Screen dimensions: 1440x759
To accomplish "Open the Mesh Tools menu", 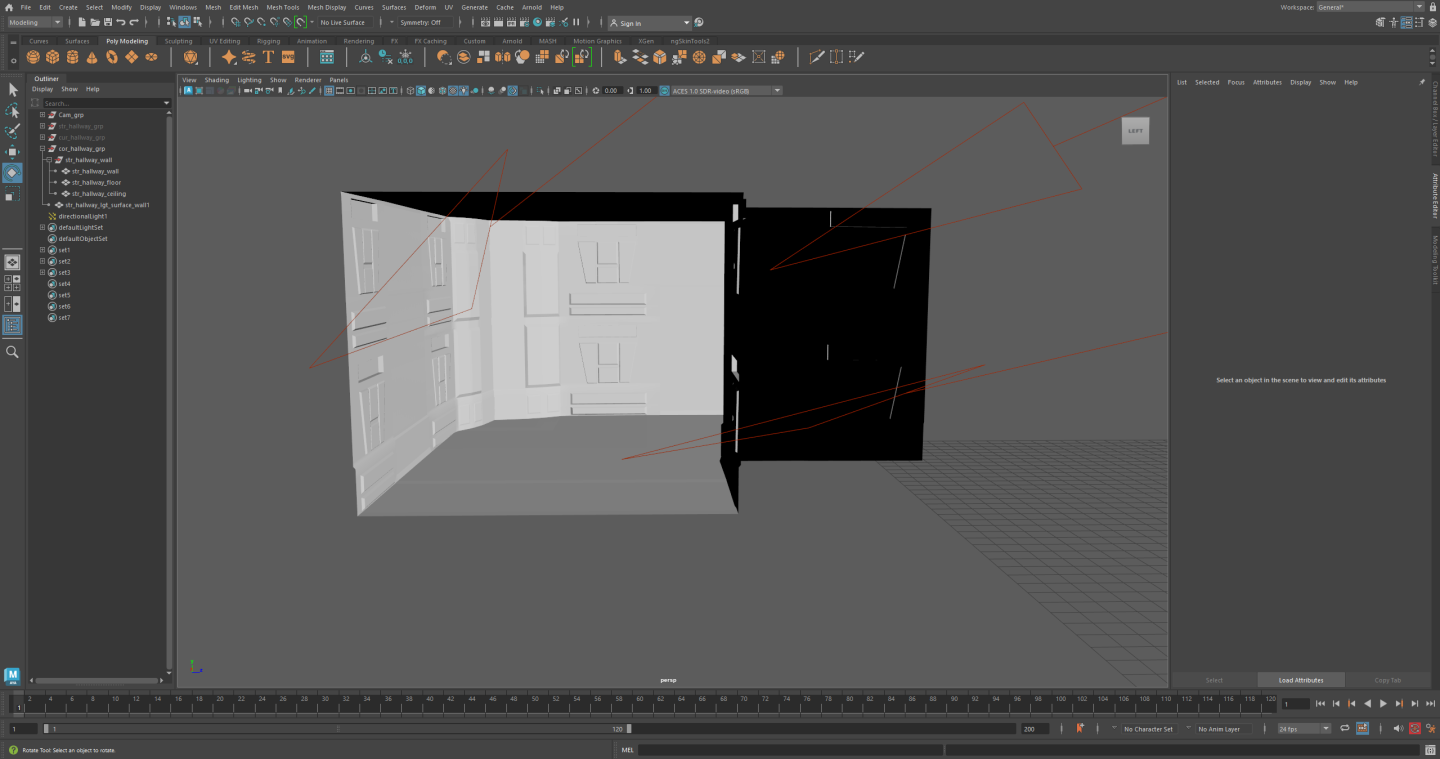I will 282,7.
